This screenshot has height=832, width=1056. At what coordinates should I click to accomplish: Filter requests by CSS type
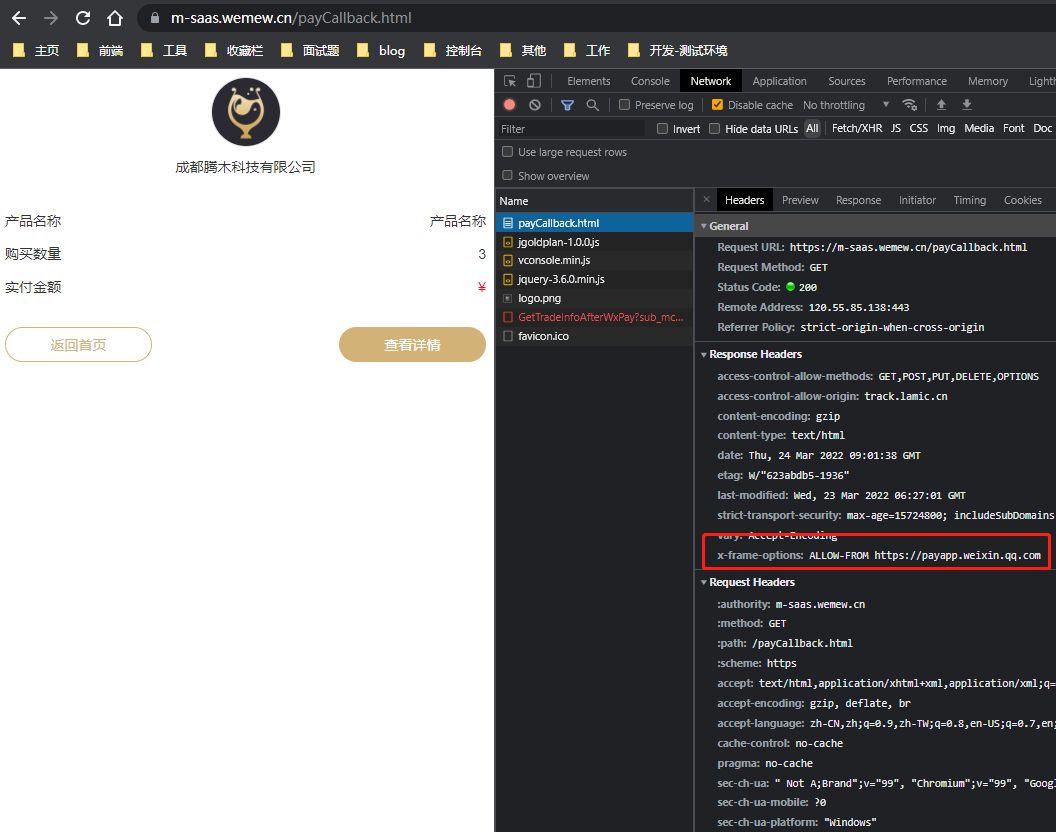[919, 128]
